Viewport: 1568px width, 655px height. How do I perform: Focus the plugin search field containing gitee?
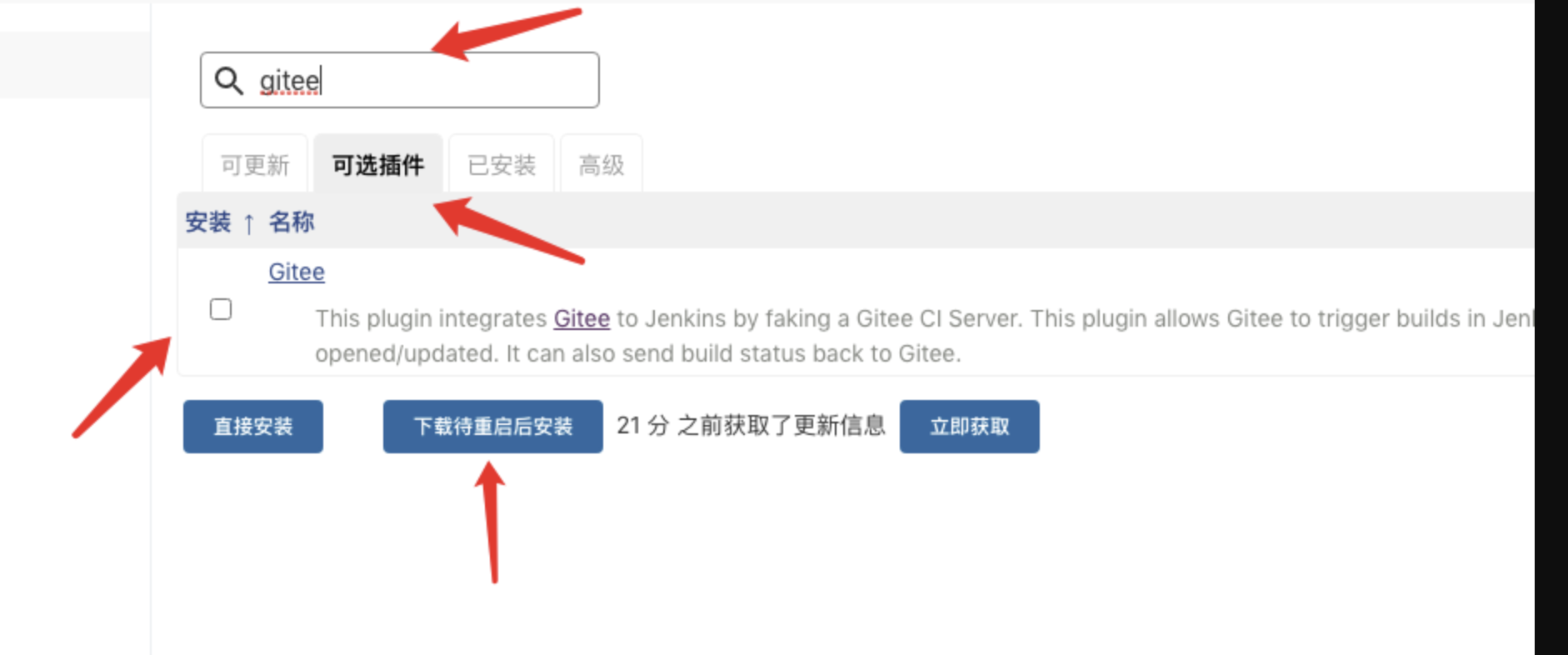(399, 80)
